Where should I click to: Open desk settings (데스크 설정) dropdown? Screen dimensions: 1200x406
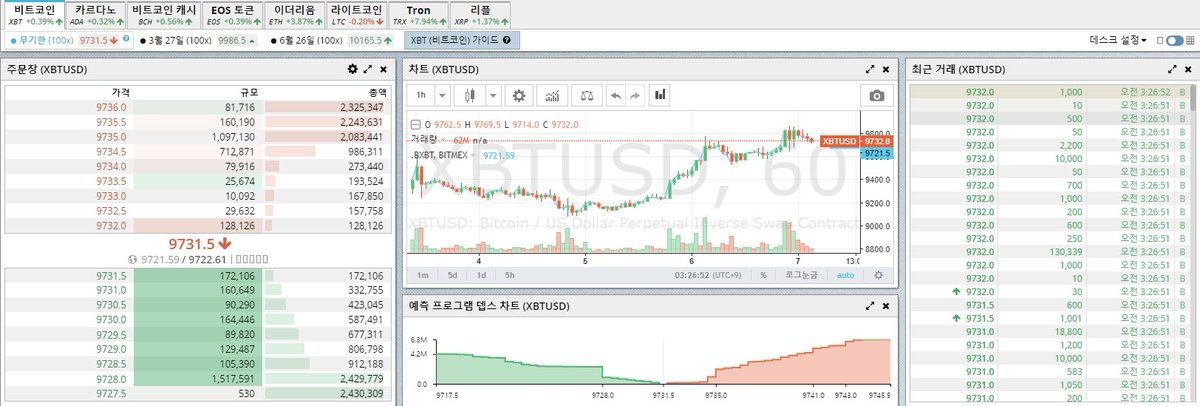[1118, 40]
